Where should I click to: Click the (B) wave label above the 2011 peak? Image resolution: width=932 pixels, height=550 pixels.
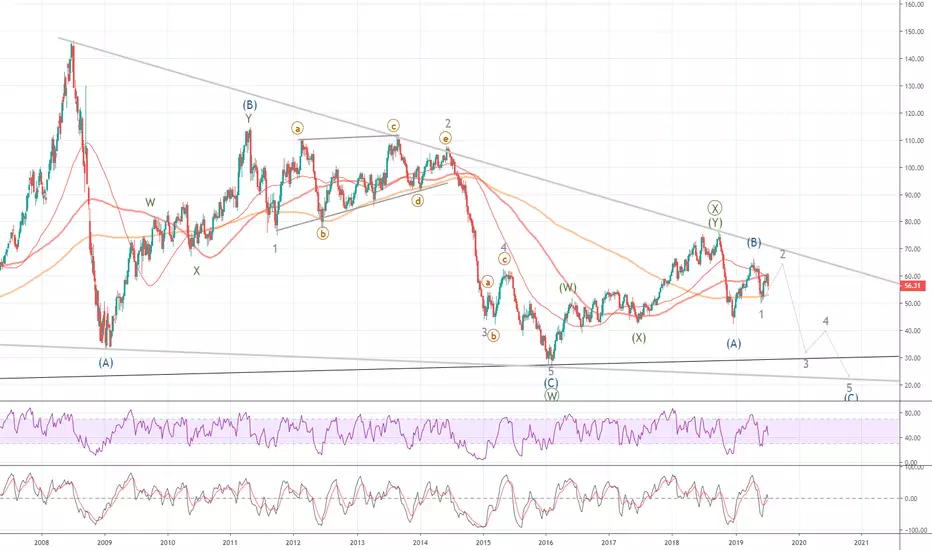249,105
